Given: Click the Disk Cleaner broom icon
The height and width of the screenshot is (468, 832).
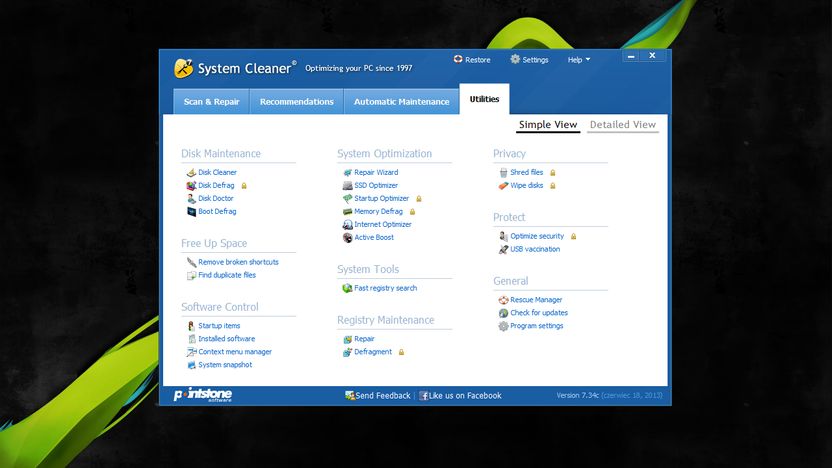Looking at the screenshot, I should click(192, 172).
